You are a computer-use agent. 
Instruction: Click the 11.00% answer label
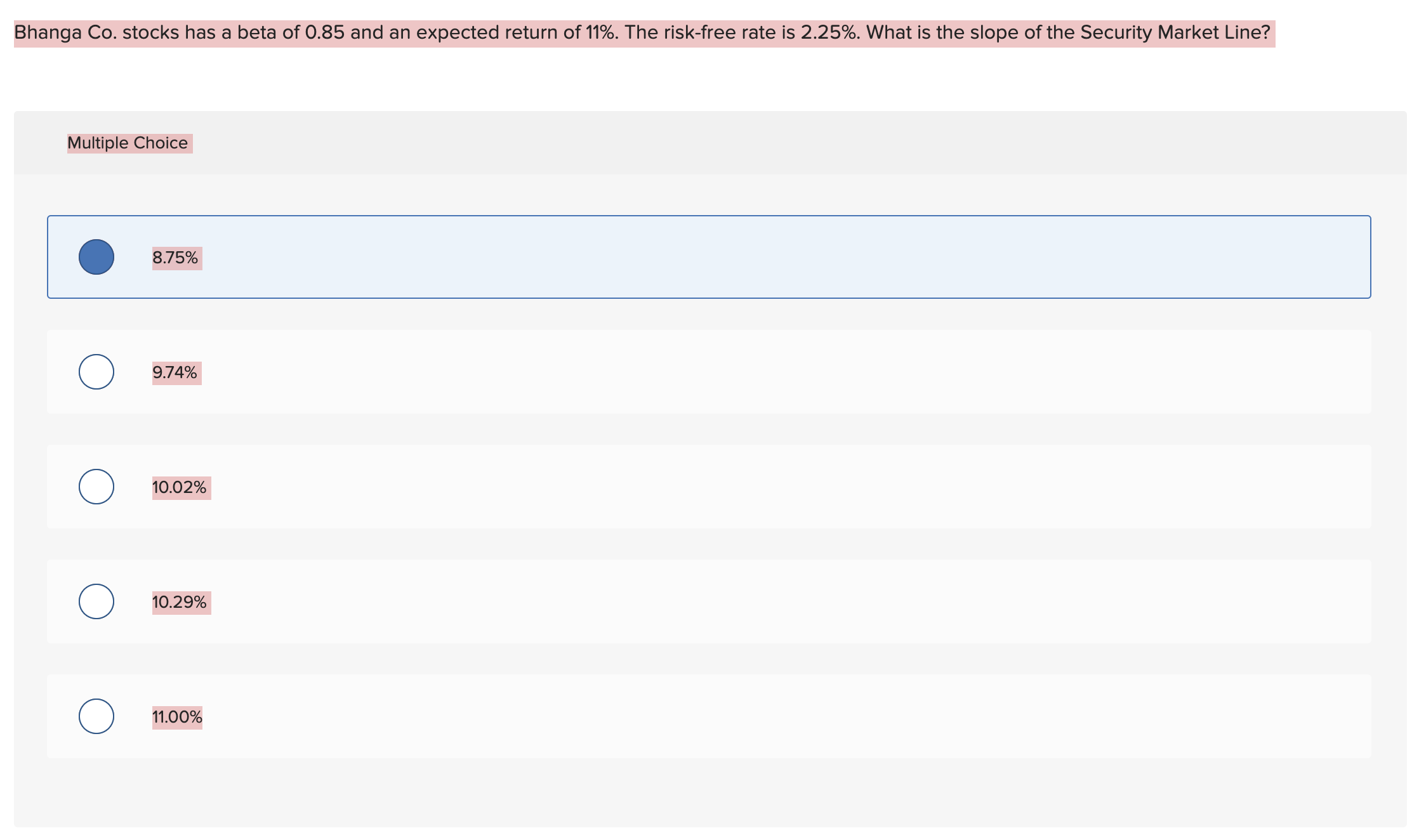click(x=177, y=716)
